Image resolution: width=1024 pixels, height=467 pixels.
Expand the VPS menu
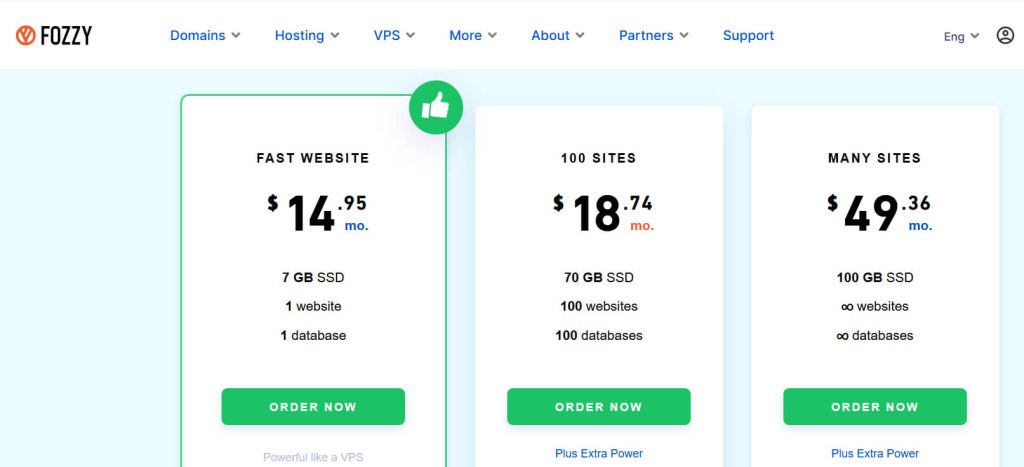point(394,35)
